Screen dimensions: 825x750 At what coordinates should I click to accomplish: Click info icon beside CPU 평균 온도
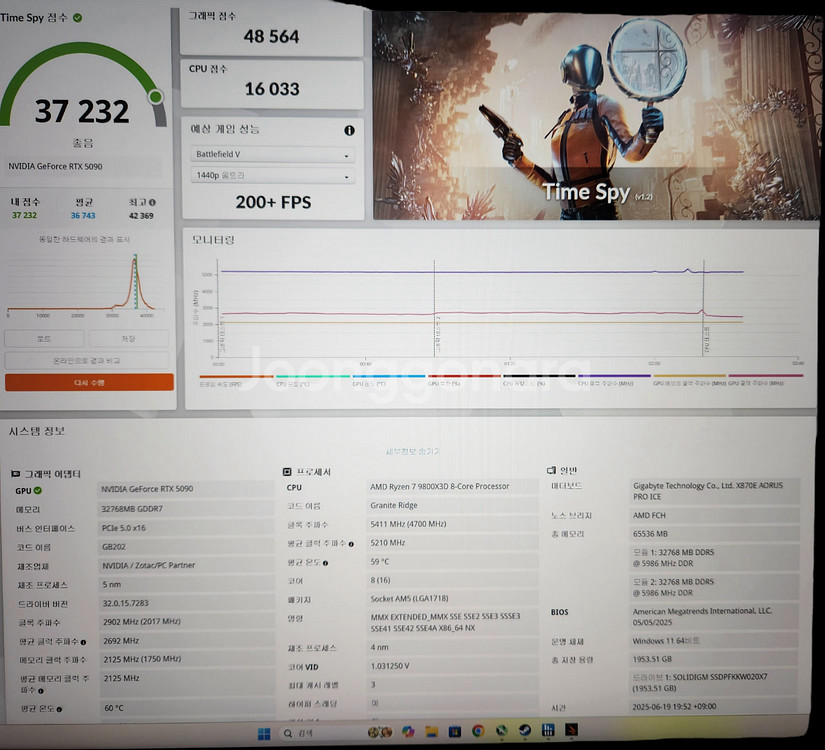pos(325,563)
